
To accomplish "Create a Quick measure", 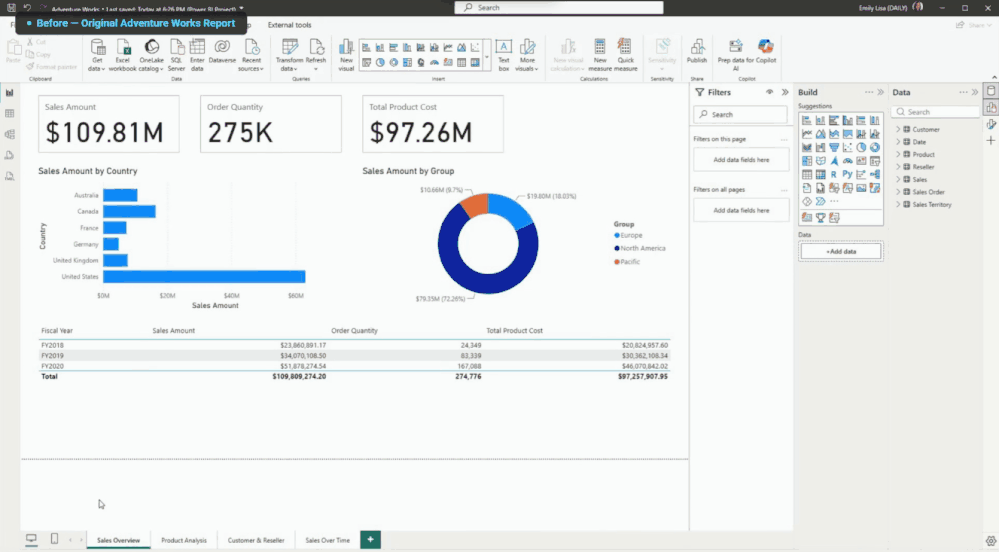I will tap(626, 55).
